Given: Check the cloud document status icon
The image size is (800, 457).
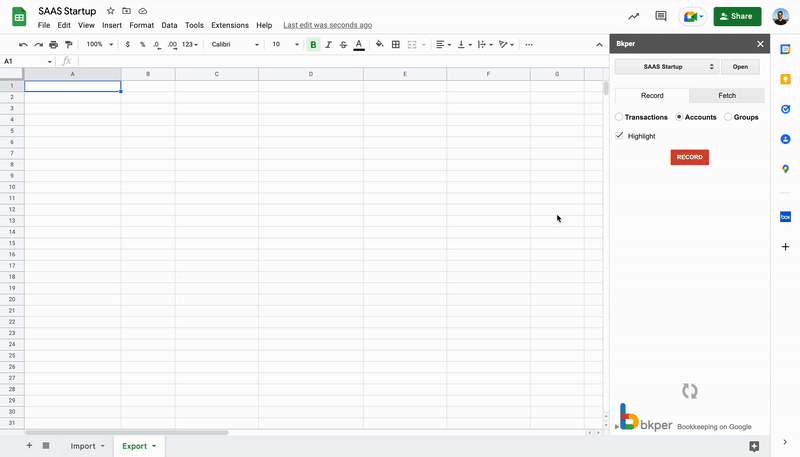Looking at the screenshot, I should pyautogui.click(x=143, y=11).
